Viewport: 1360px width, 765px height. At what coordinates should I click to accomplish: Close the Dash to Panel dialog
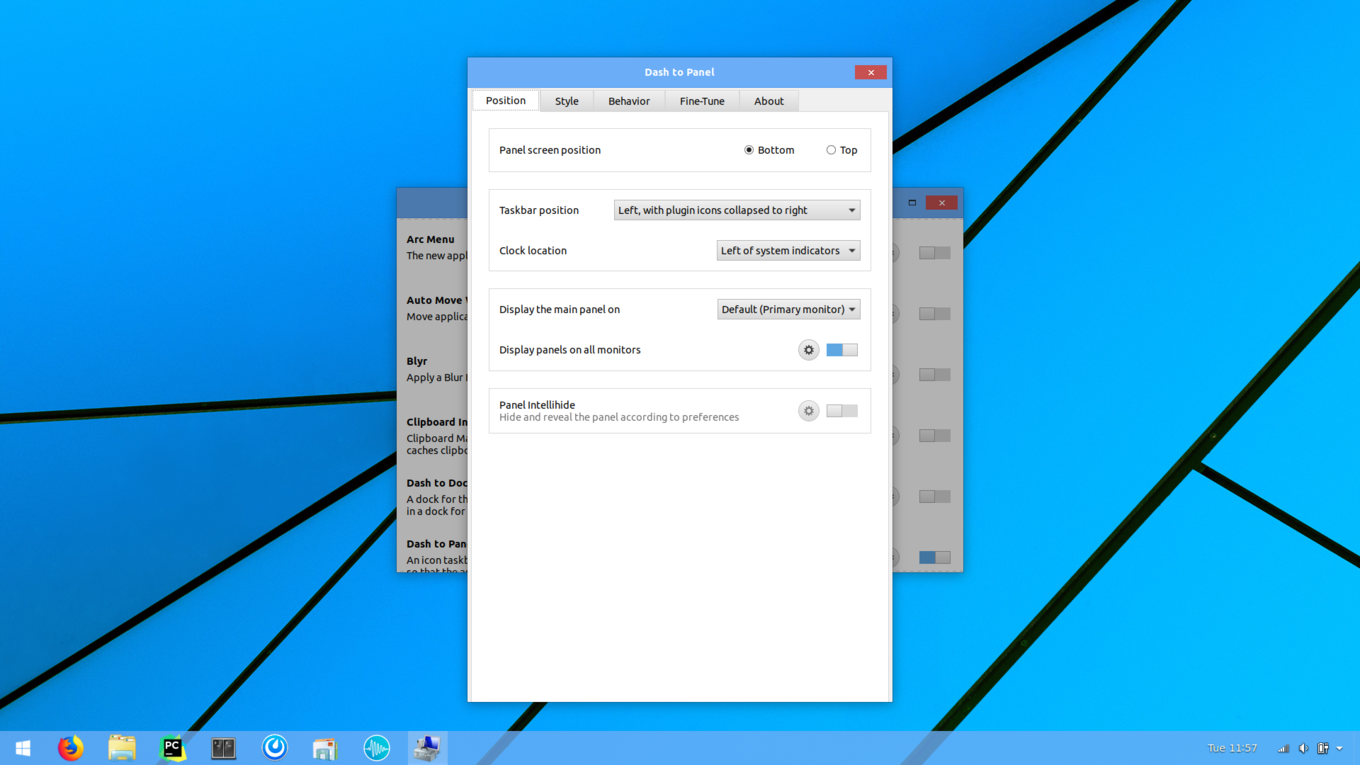(871, 72)
